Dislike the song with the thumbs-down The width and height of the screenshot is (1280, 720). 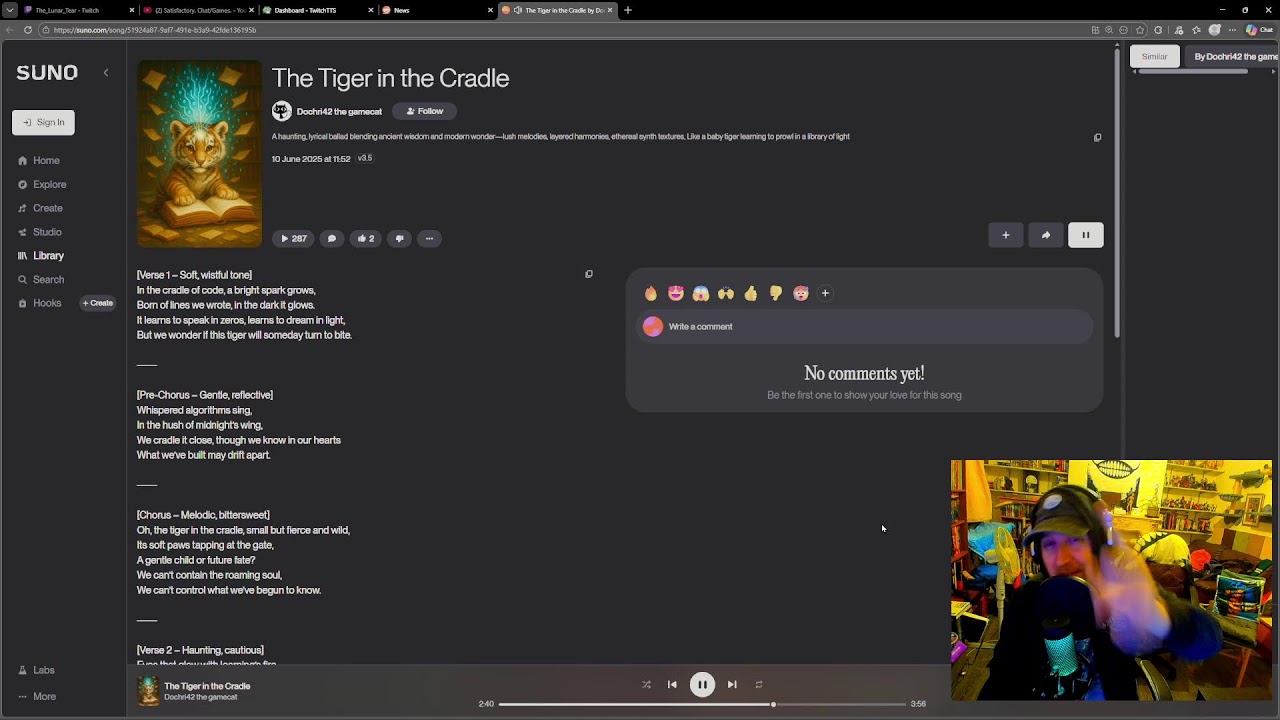point(399,238)
